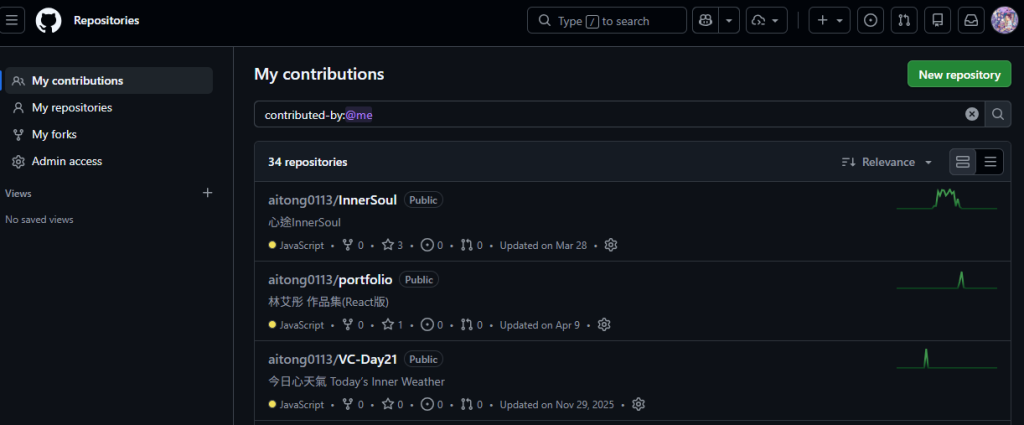Switch to the compact list view
This screenshot has width=1024, height=425.
990,162
